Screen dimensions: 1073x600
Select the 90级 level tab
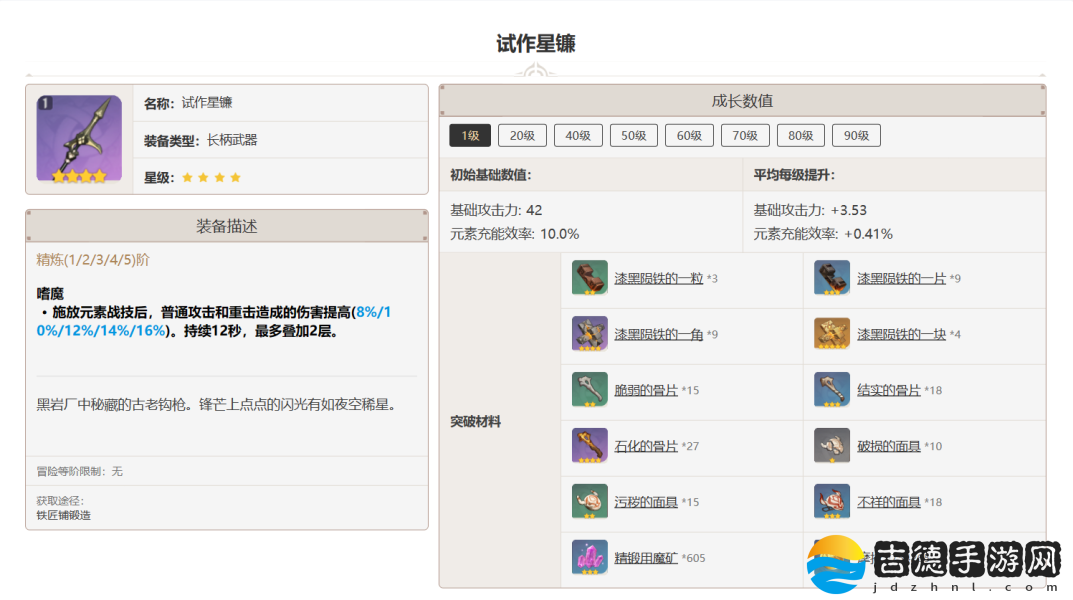click(855, 136)
